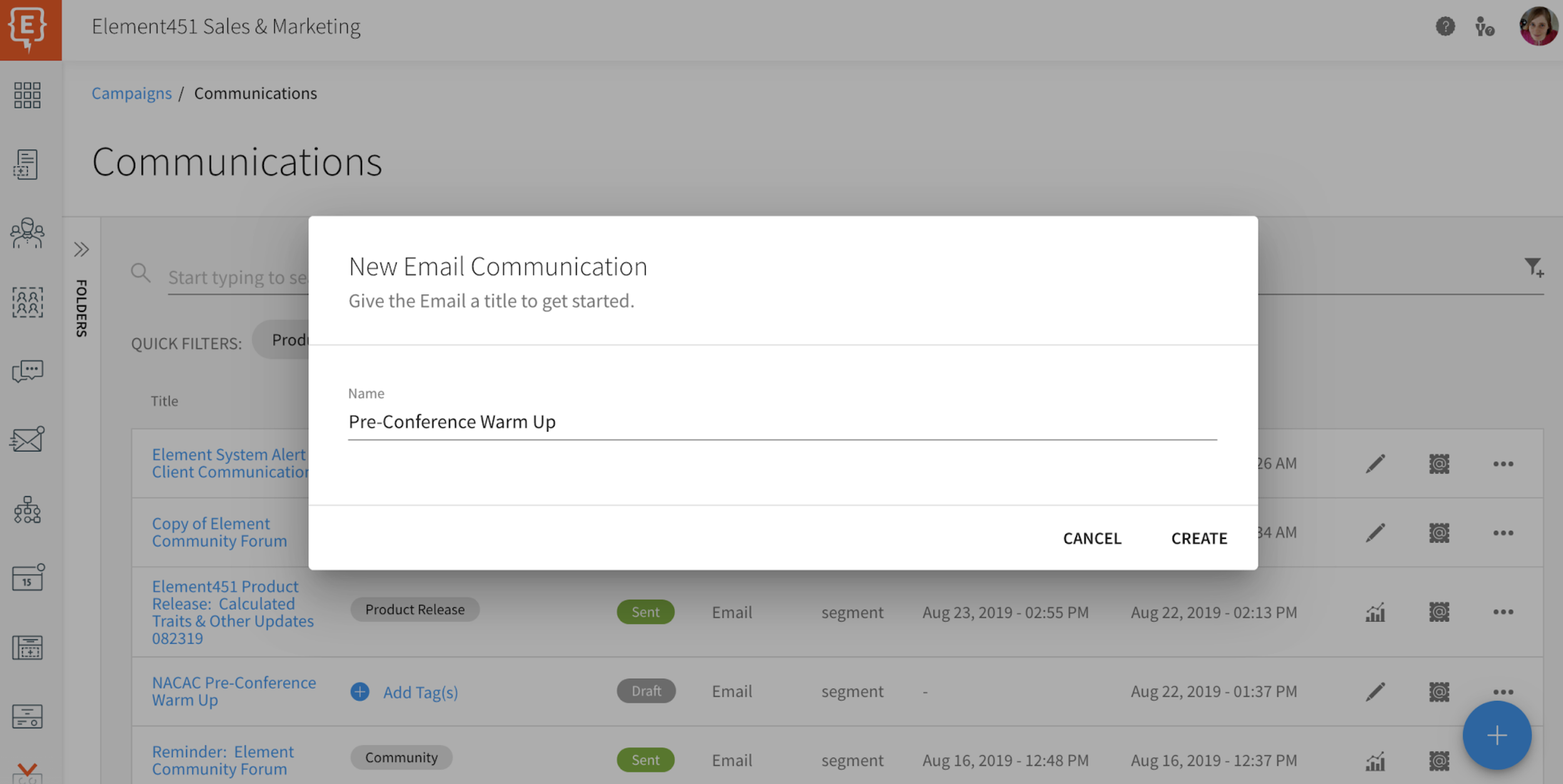Open the conversations chat sidebar icon

coord(28,371)
